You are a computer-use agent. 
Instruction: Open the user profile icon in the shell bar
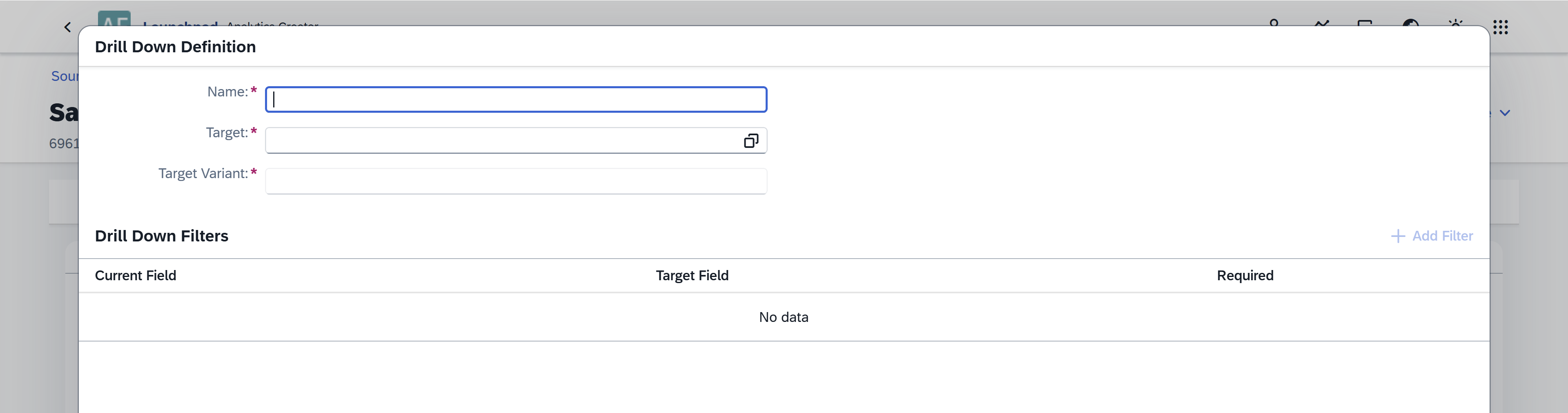[x=1274, y=26]
